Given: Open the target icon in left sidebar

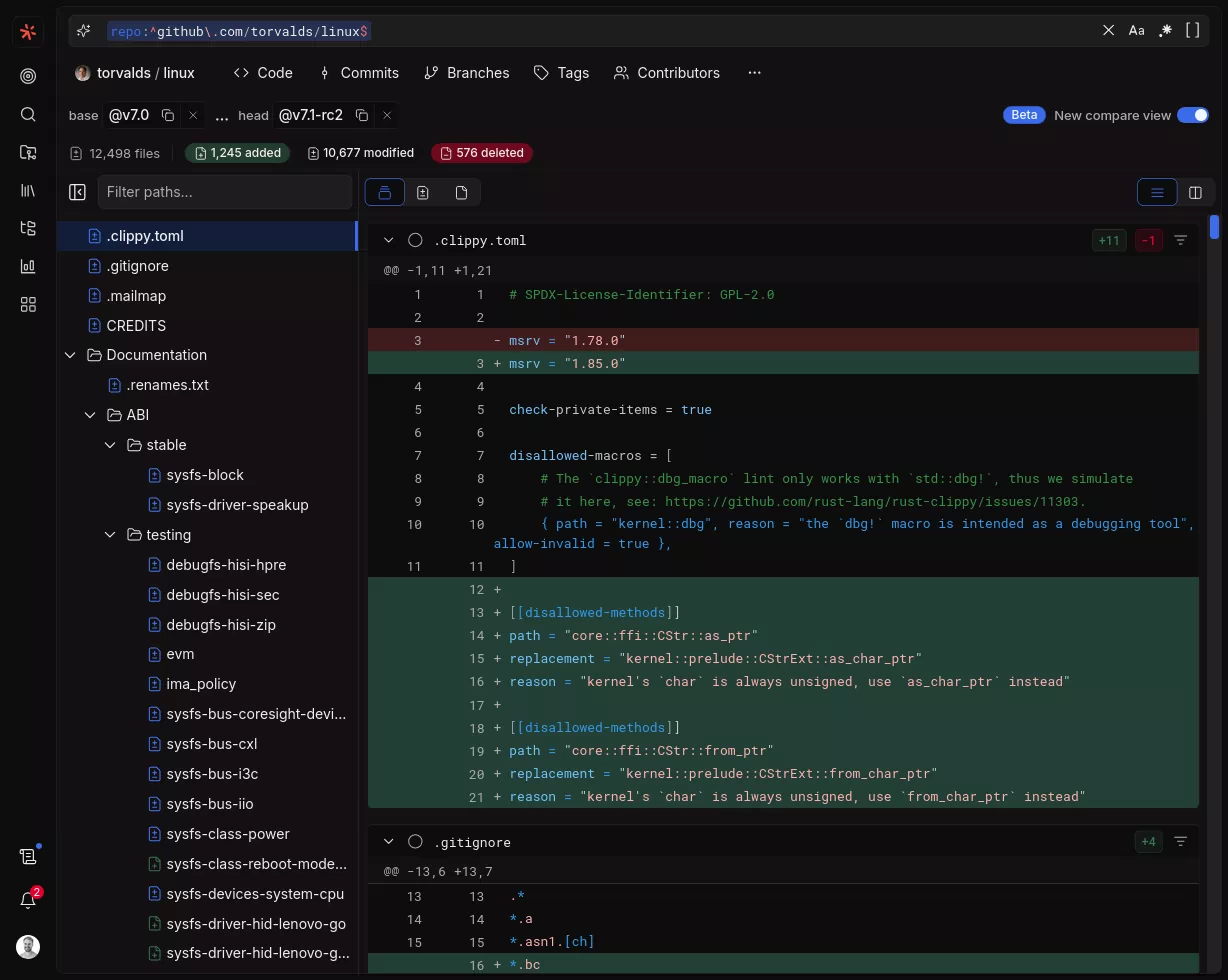Looking at the screenshot, I should point(28,76).
